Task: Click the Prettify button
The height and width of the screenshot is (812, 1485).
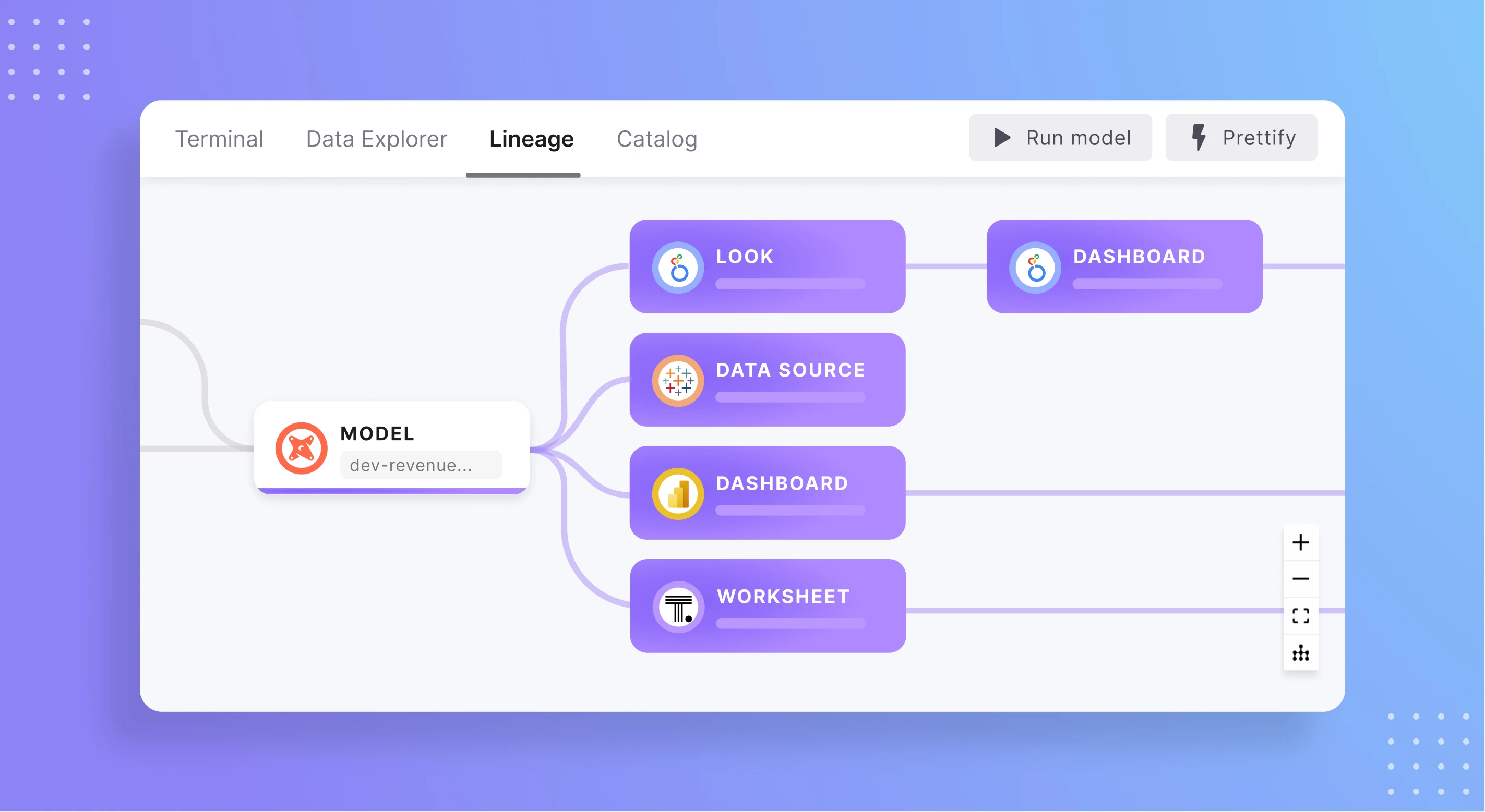Action: pos(1241,138)
